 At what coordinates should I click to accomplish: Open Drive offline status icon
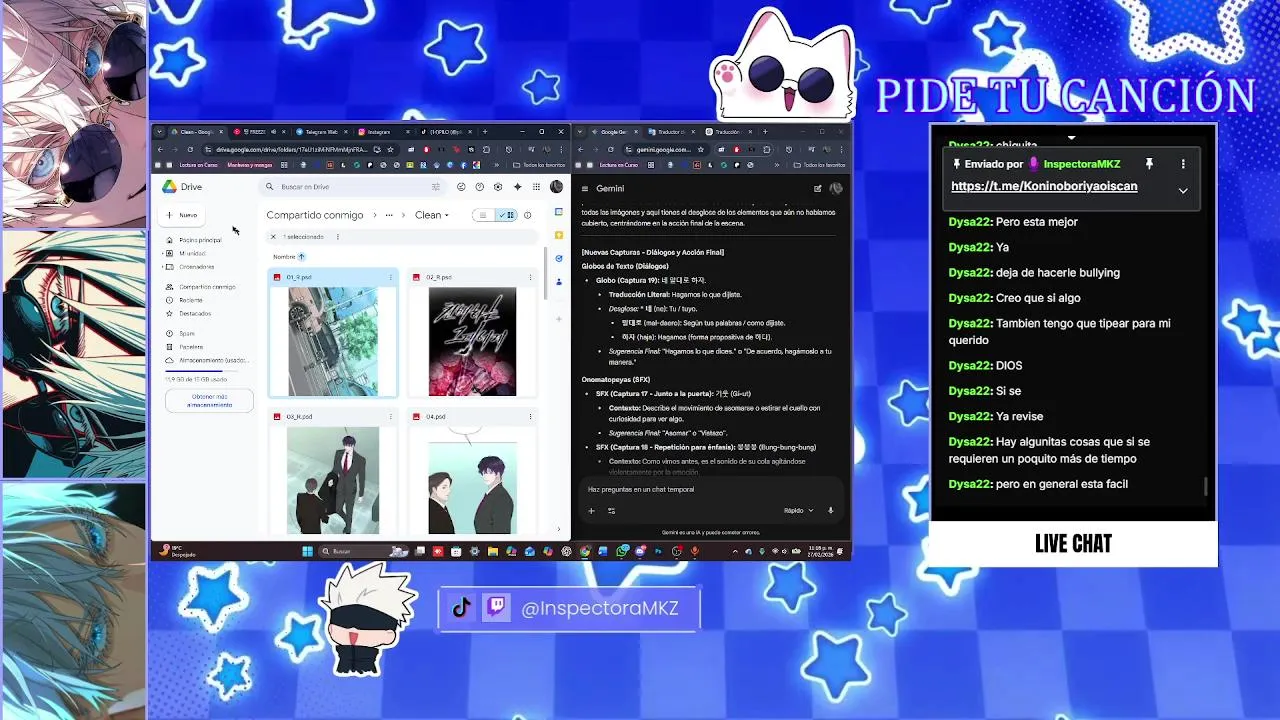point(461,187)
